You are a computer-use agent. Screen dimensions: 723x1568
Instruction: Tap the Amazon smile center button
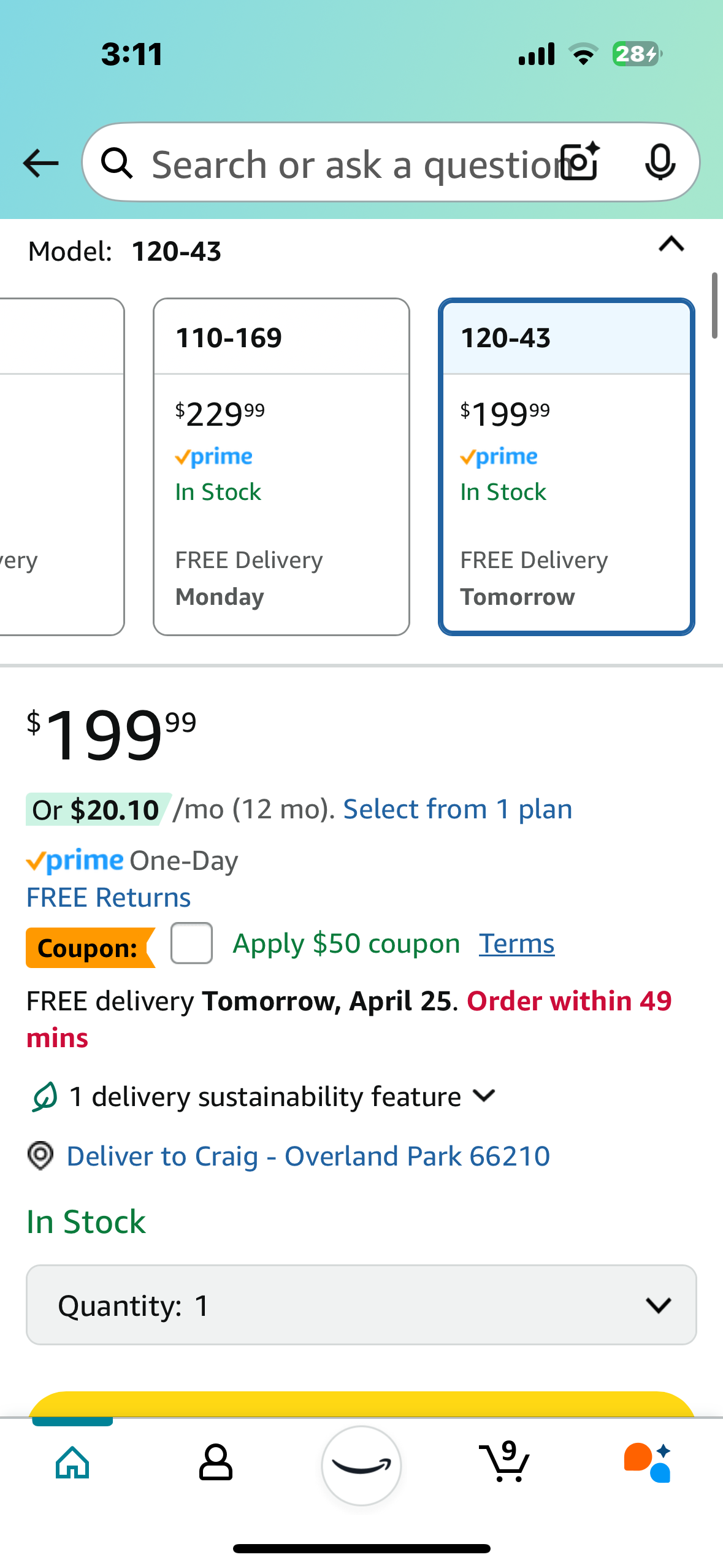361,1465
